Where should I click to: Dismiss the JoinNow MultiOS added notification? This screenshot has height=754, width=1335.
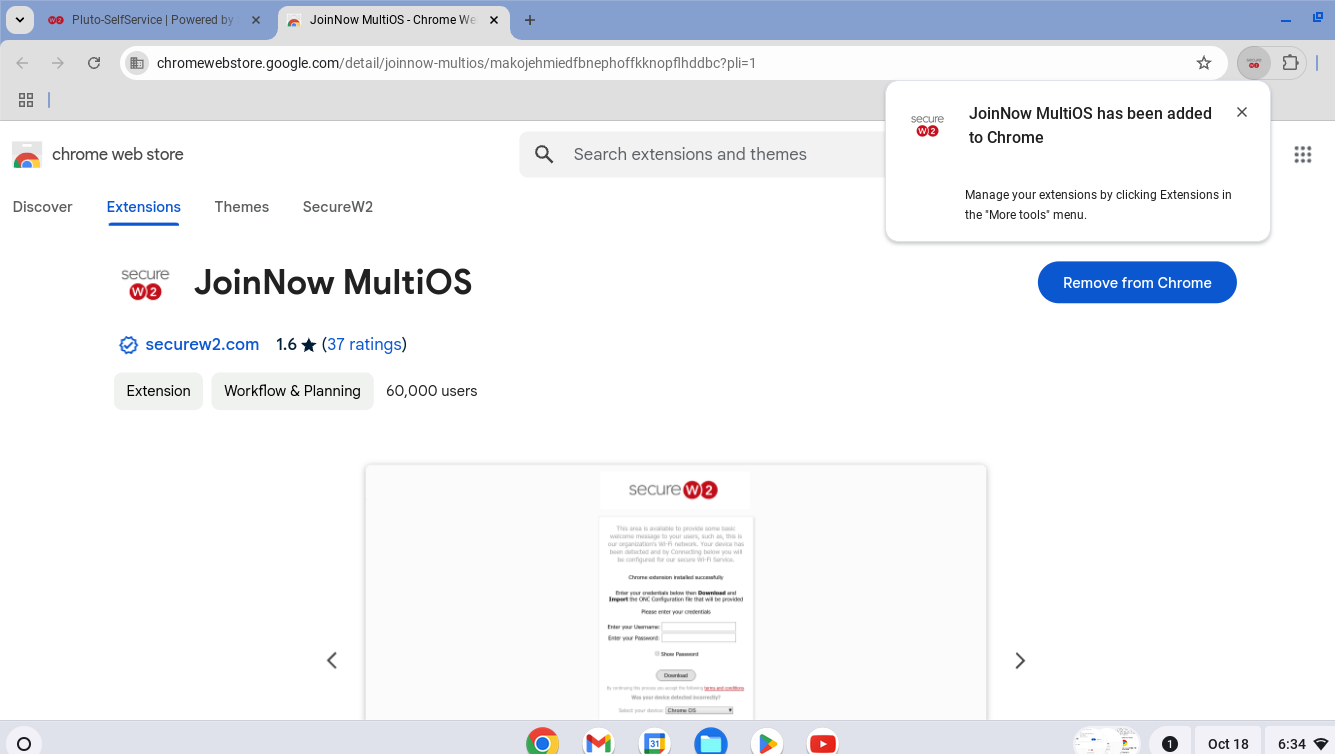[1242, 112]
